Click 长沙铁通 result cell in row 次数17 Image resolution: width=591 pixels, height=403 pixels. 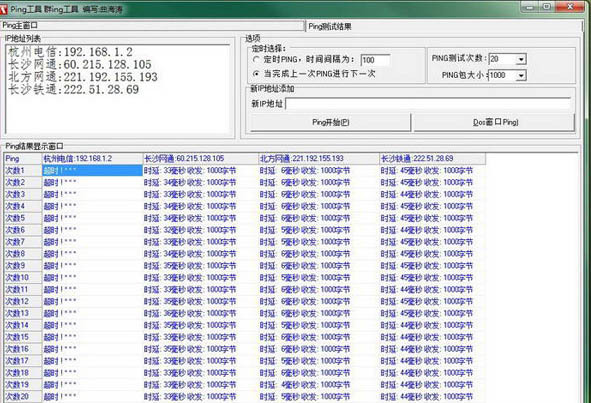[x=432, y=361]
